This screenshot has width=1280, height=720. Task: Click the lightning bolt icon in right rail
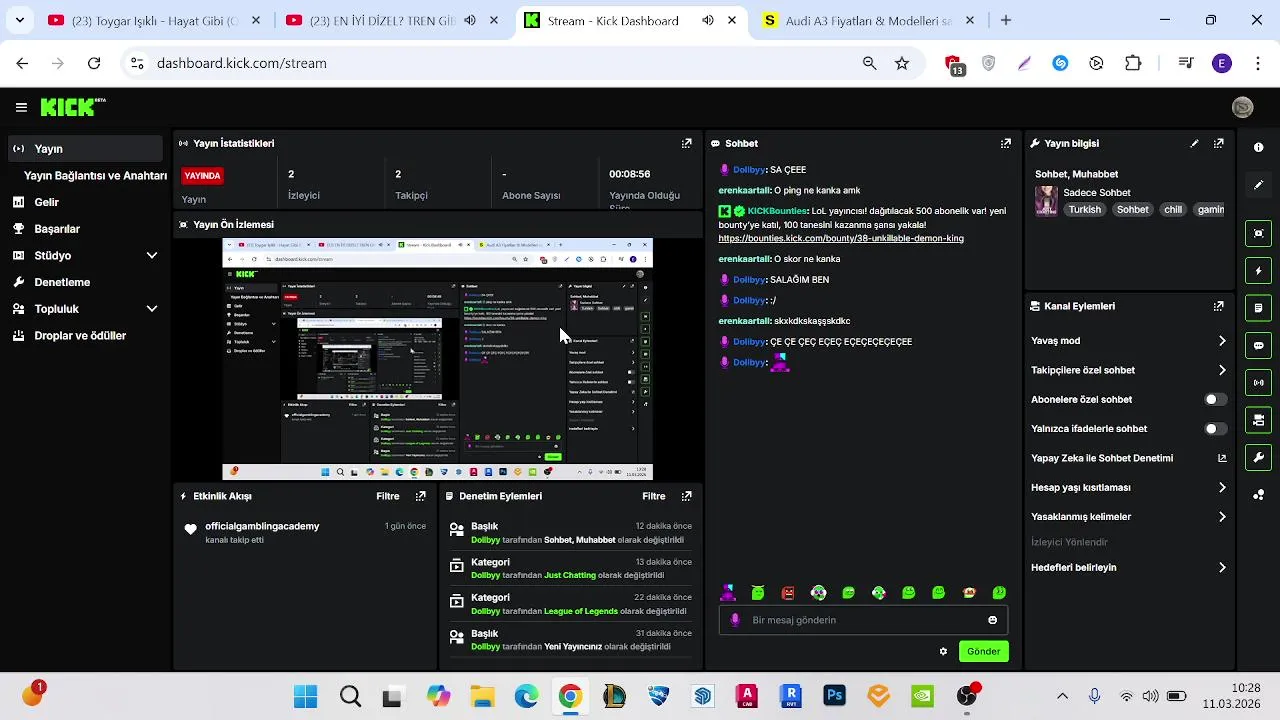click(1258, 271)
